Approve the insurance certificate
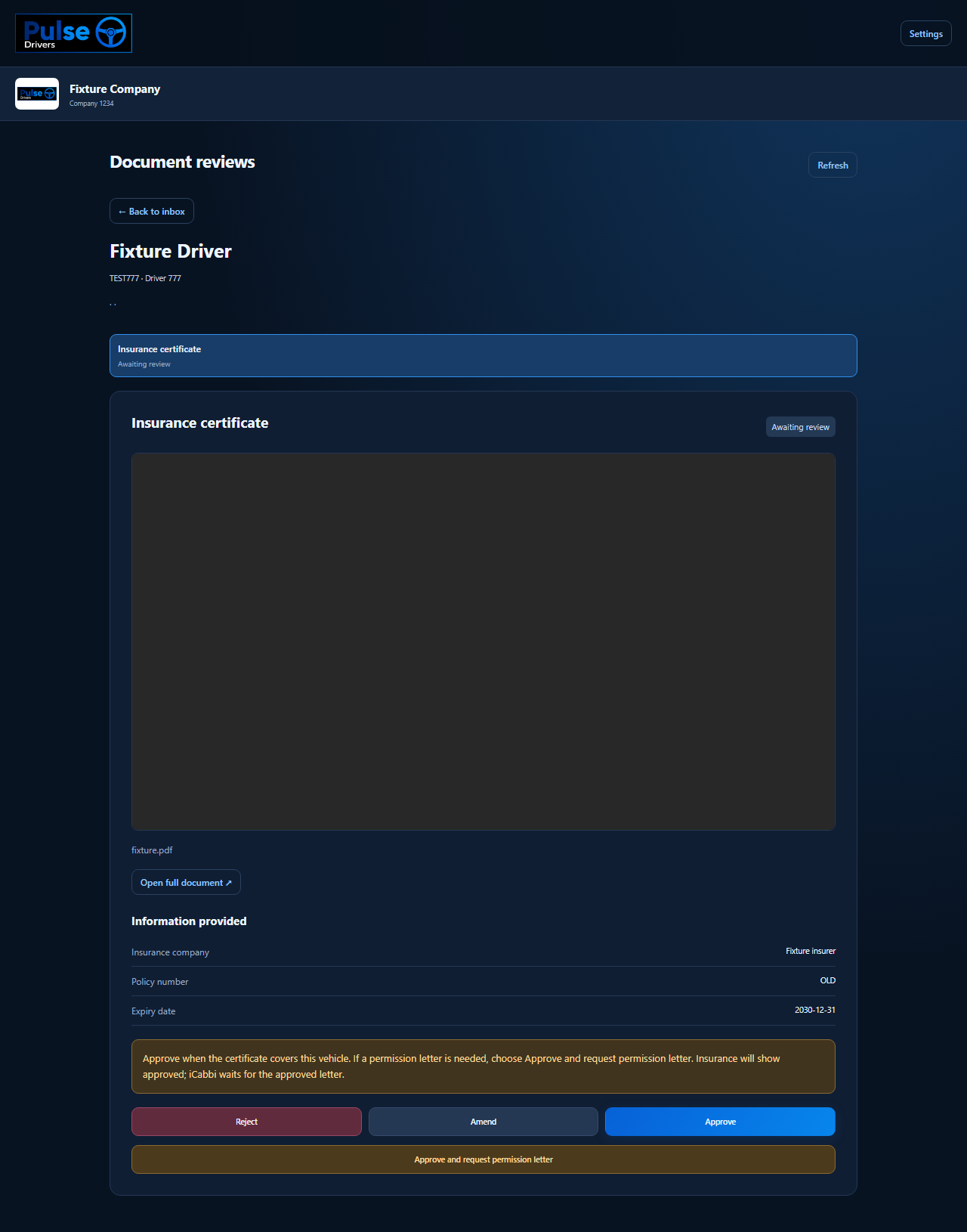967x1232 pixels. [720, 1122]
